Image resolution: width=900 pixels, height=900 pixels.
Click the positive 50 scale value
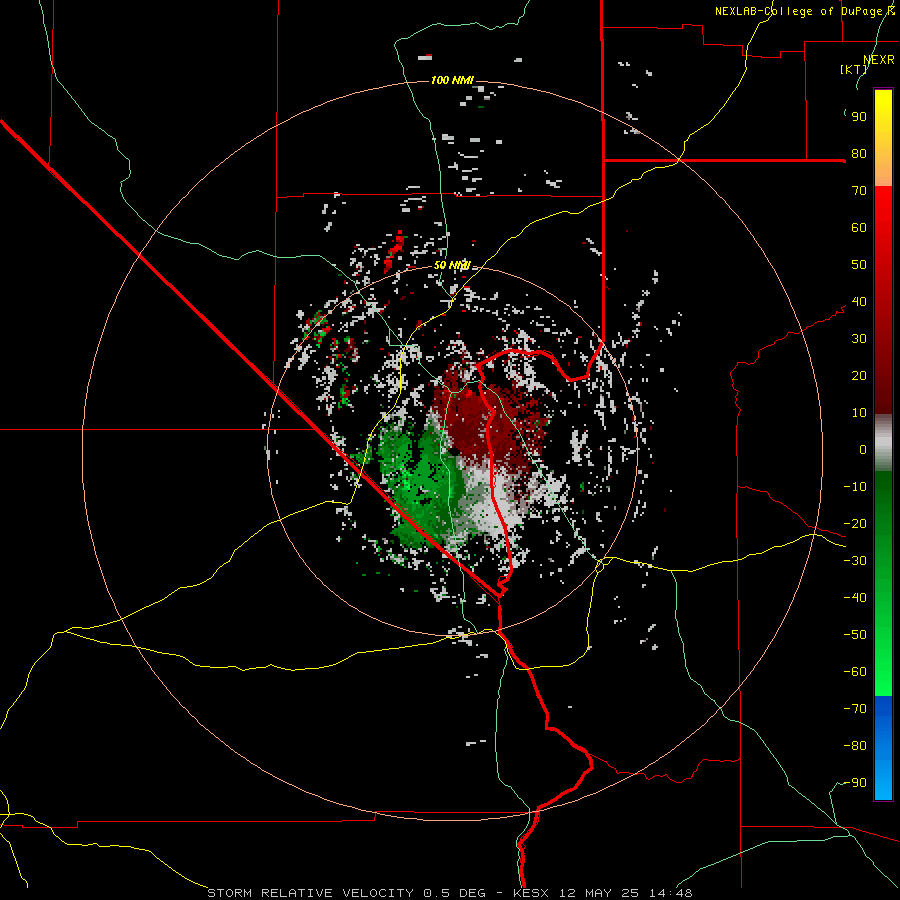pos(859,265)
